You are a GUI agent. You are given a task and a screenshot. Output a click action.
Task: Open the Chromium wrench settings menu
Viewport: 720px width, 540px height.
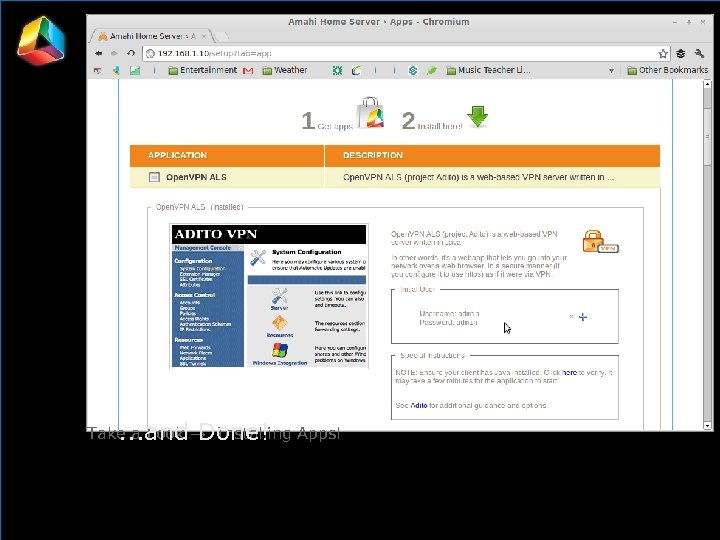(x=699, y=53)
